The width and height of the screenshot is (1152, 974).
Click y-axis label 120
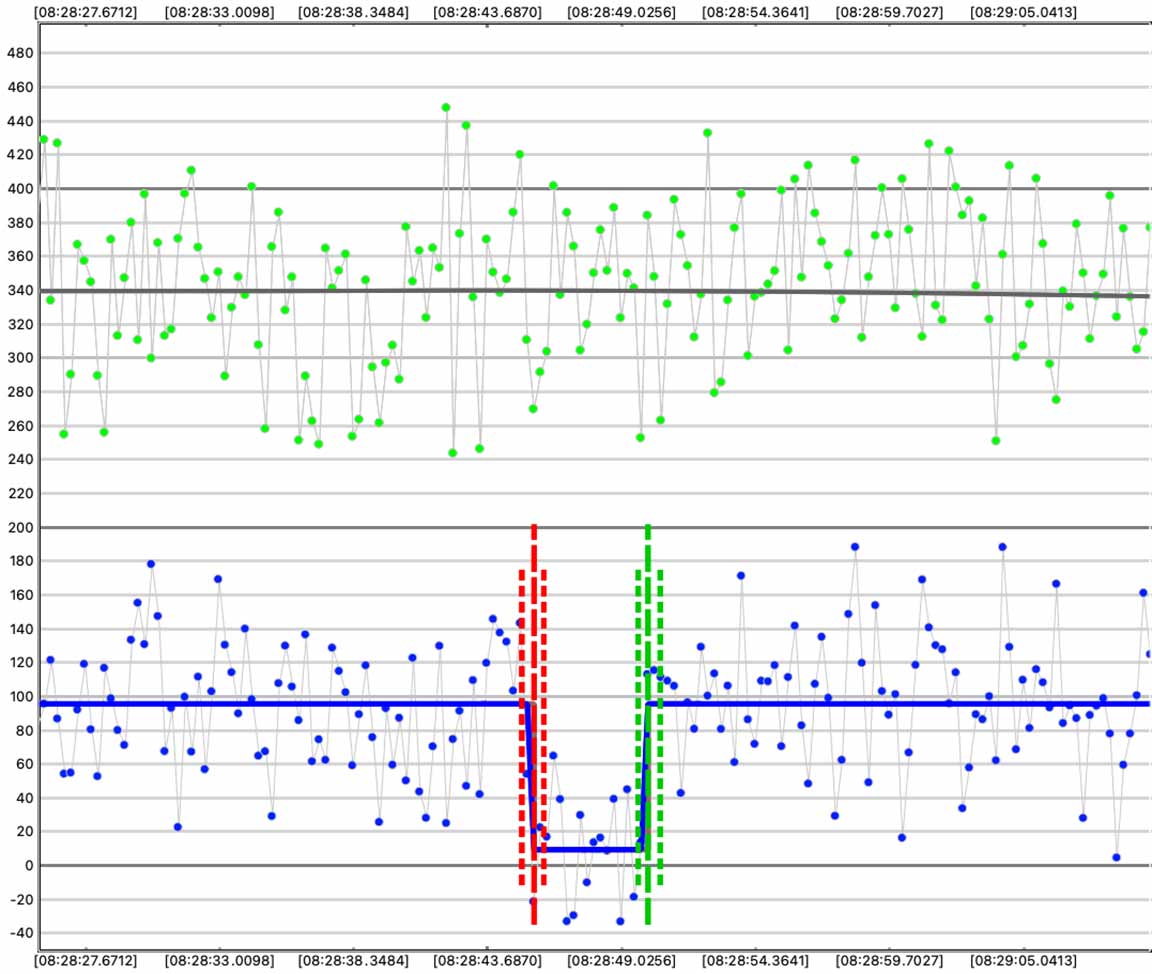pos(20,663)
